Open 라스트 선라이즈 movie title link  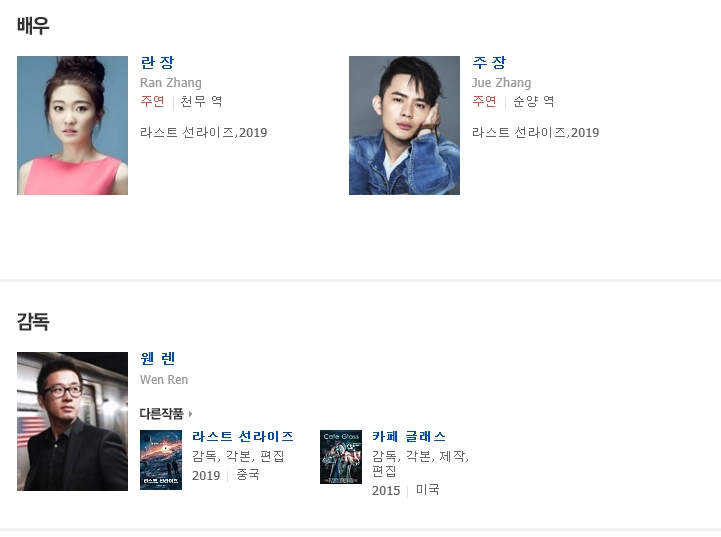[x=243, y=436]
